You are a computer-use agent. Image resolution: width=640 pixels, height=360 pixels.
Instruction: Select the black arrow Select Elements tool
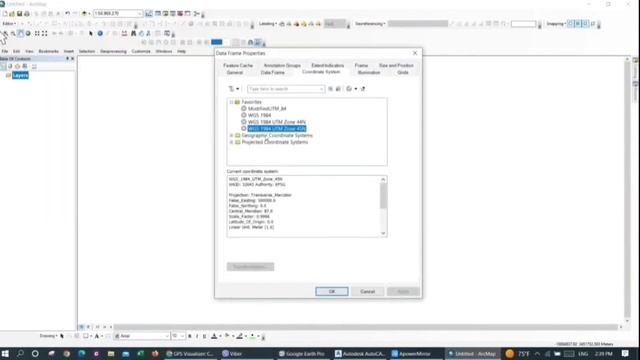click(x=91, y=33)
